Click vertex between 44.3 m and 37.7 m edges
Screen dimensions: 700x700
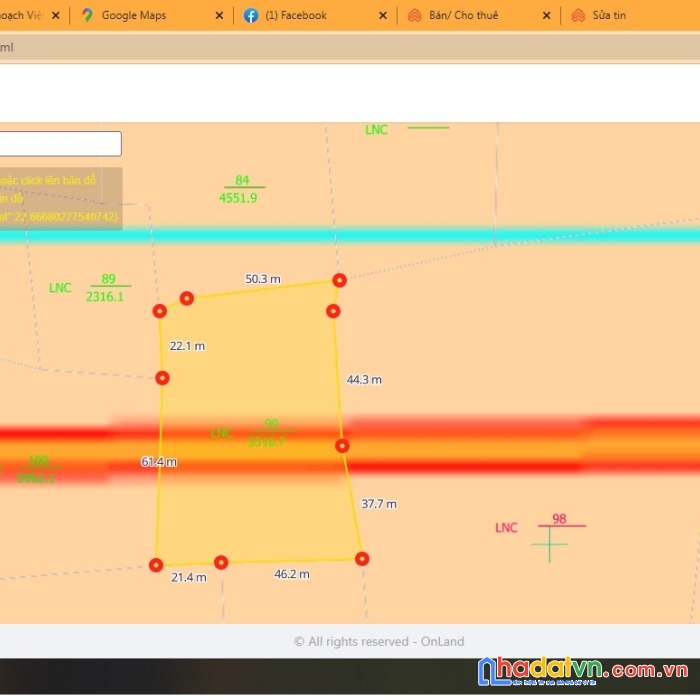pyautogui.click(x=342, y=446)
